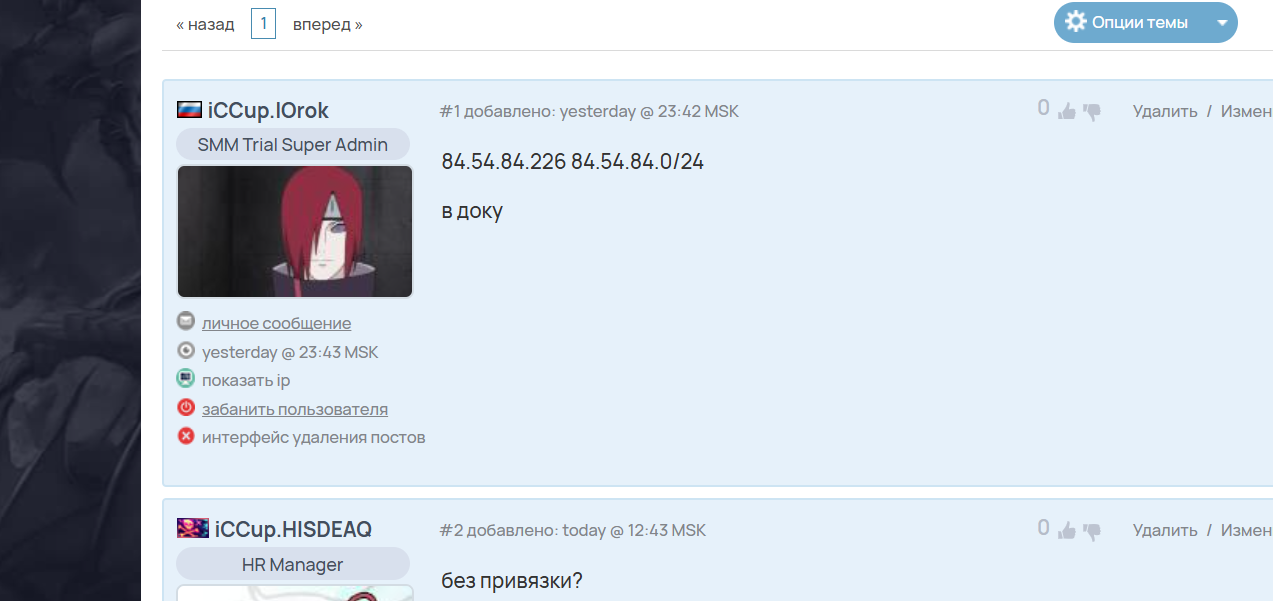The image size is (1273, 601).
Task: Open iCCup.lOrok's red-haired avatar image
Action: tap(295, 231)
